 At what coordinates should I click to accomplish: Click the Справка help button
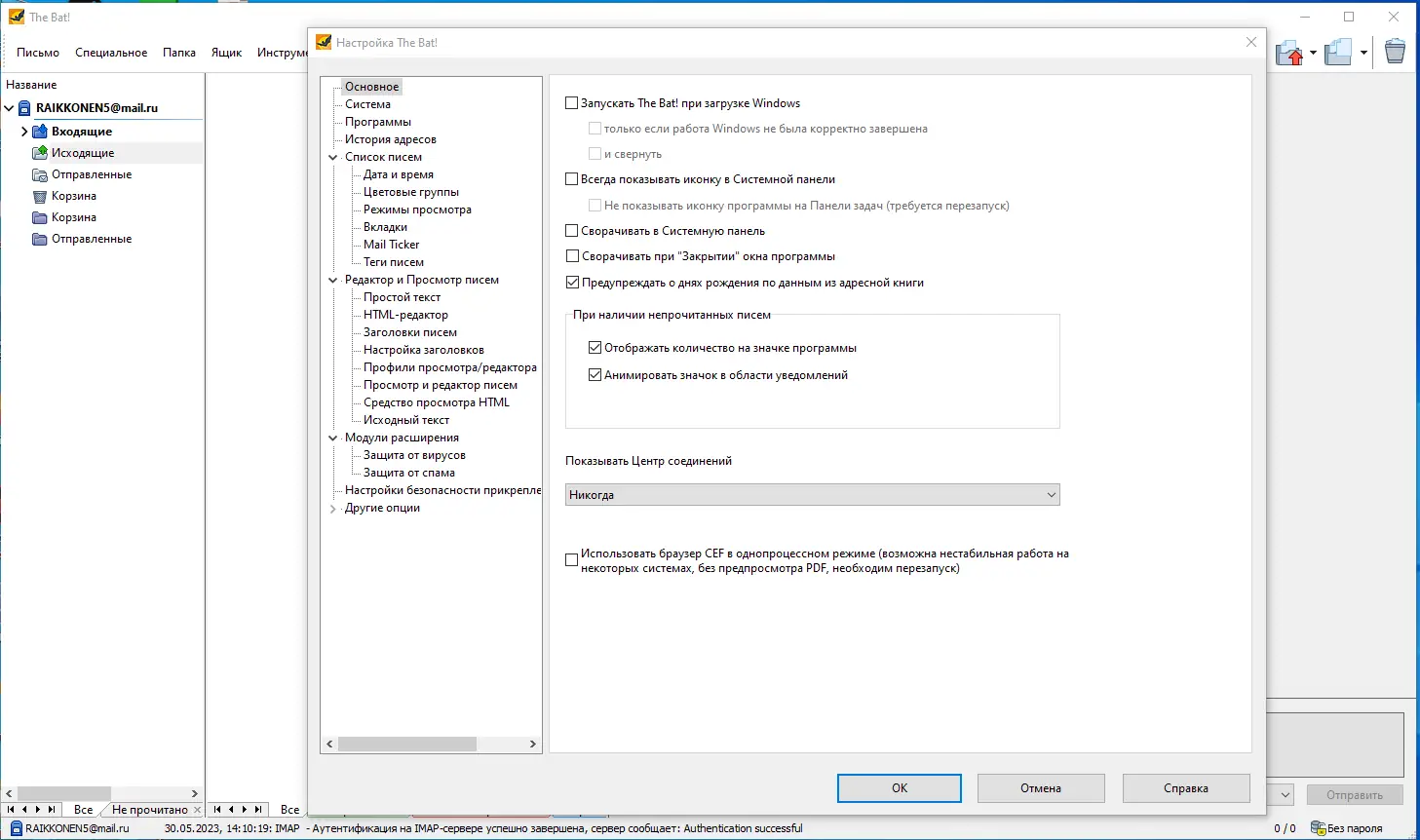pyautogui.click(x=1186, y=788)
